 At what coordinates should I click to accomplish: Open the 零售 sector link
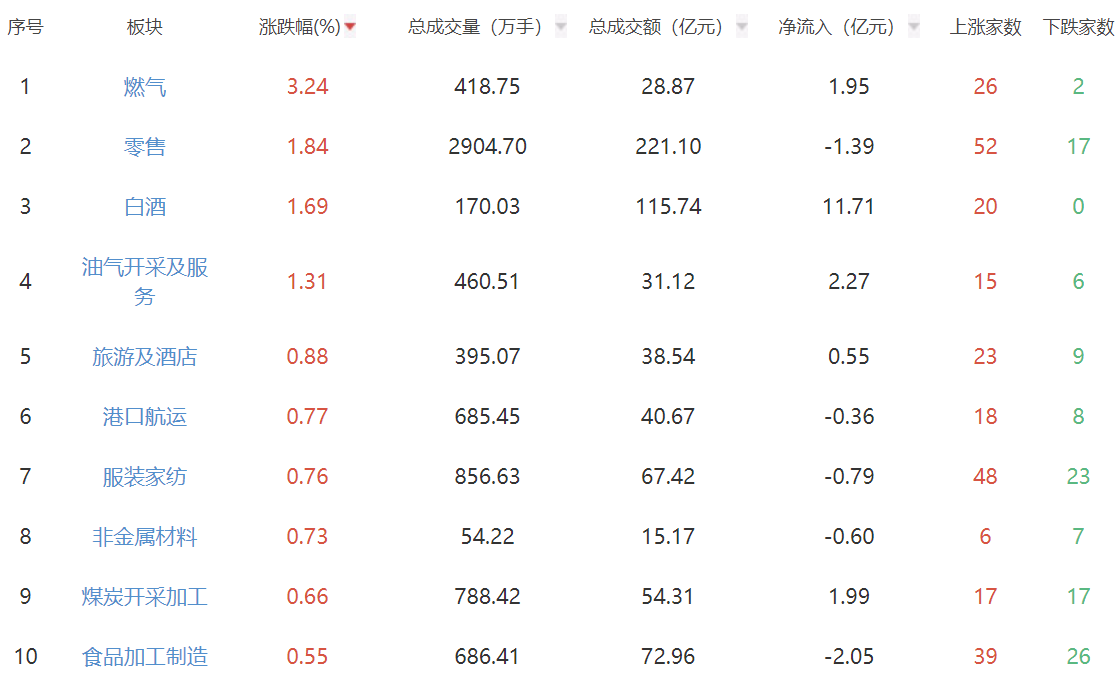point(145,147)
